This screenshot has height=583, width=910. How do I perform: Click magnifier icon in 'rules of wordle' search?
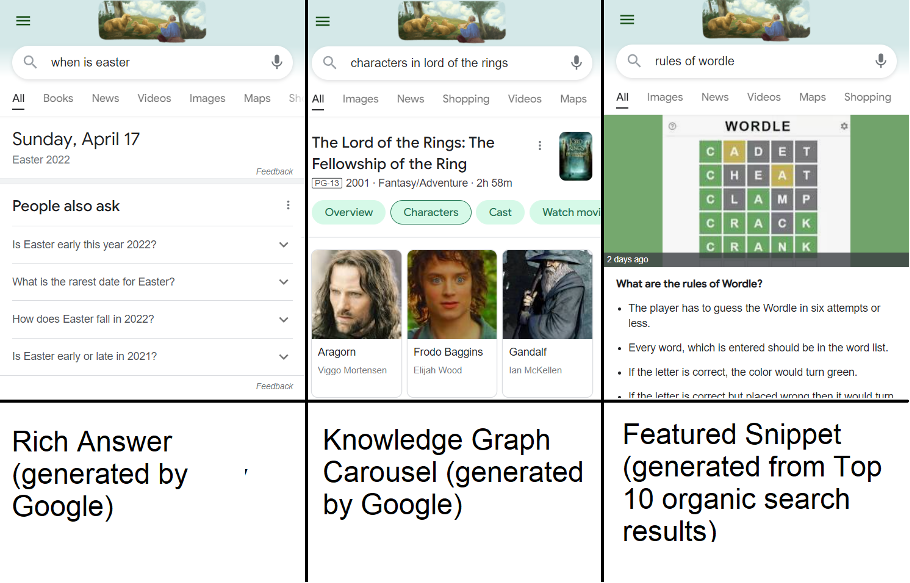click(634, 61)
